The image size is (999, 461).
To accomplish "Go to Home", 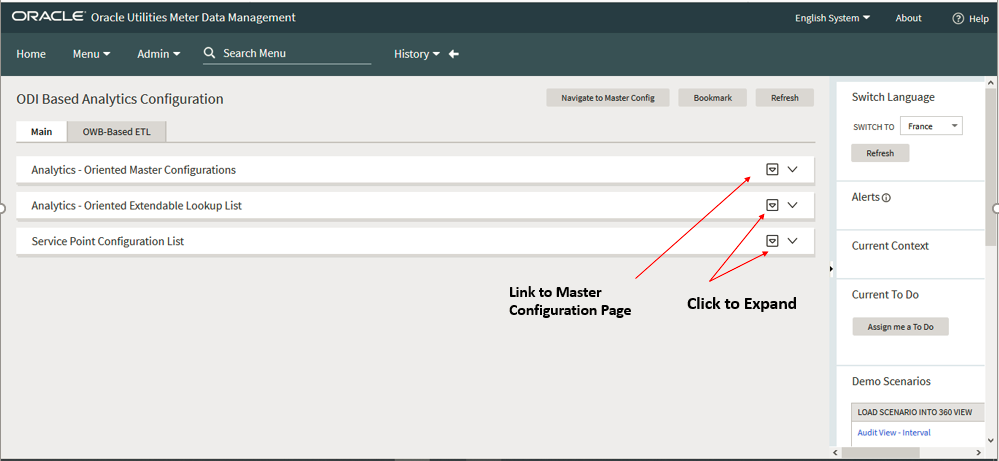I will coord(31,54).
